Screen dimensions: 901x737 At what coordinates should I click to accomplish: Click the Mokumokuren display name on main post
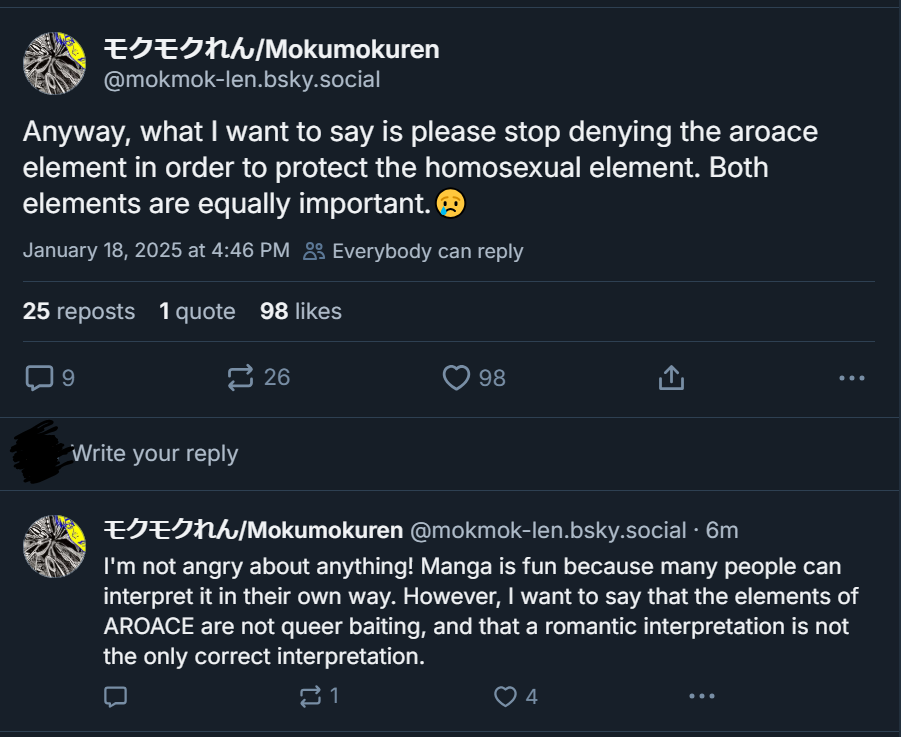(271, 49)
